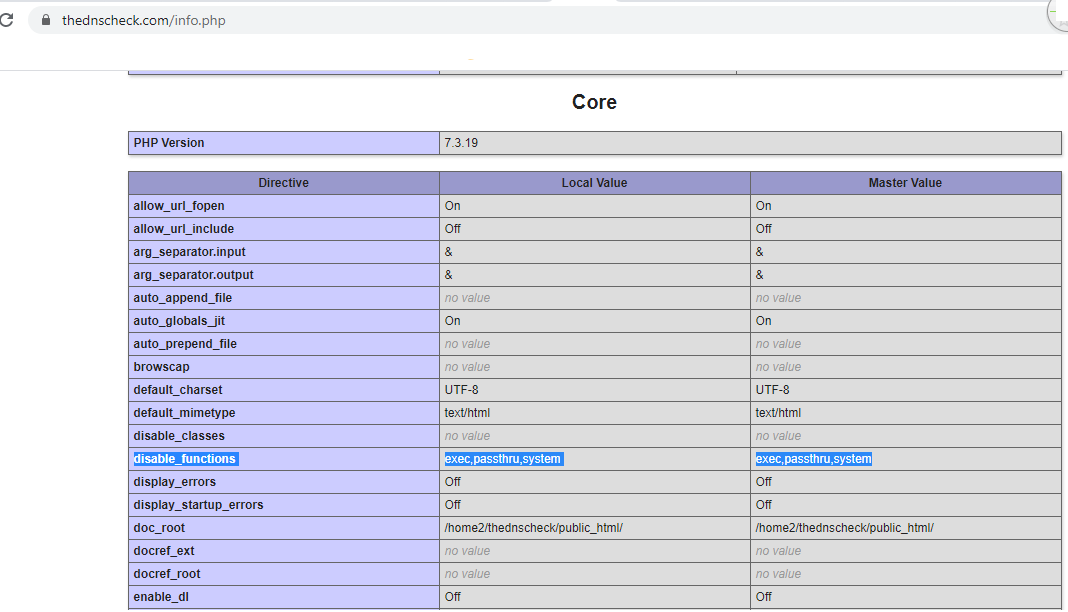1068x612 pixels.
Task: Select auto_append_file local 'no value' cell
Action: [595, 298]
